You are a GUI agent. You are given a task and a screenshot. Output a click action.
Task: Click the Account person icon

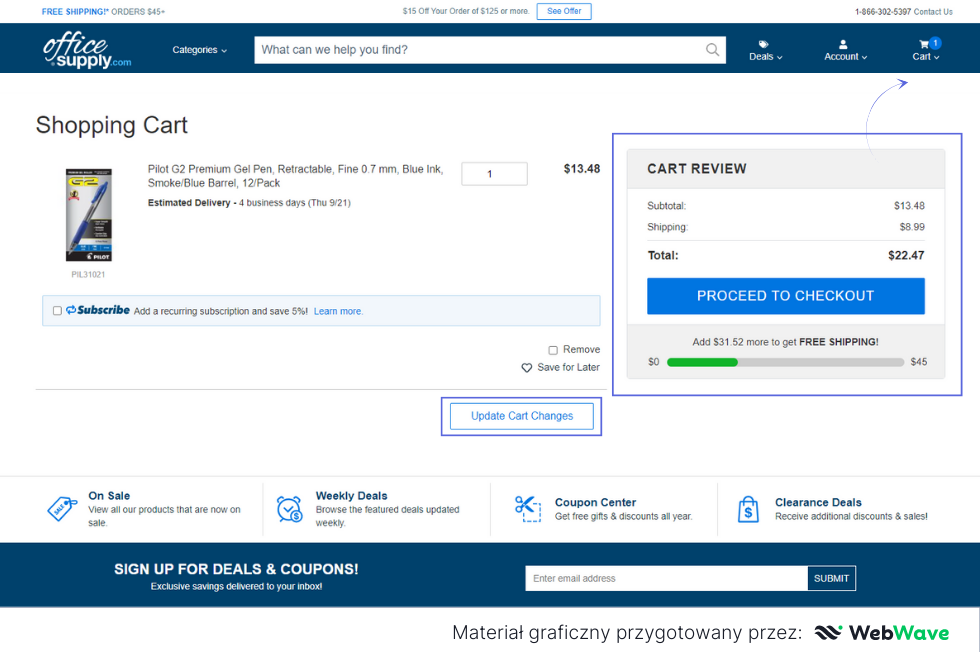[x=843, y=44]
